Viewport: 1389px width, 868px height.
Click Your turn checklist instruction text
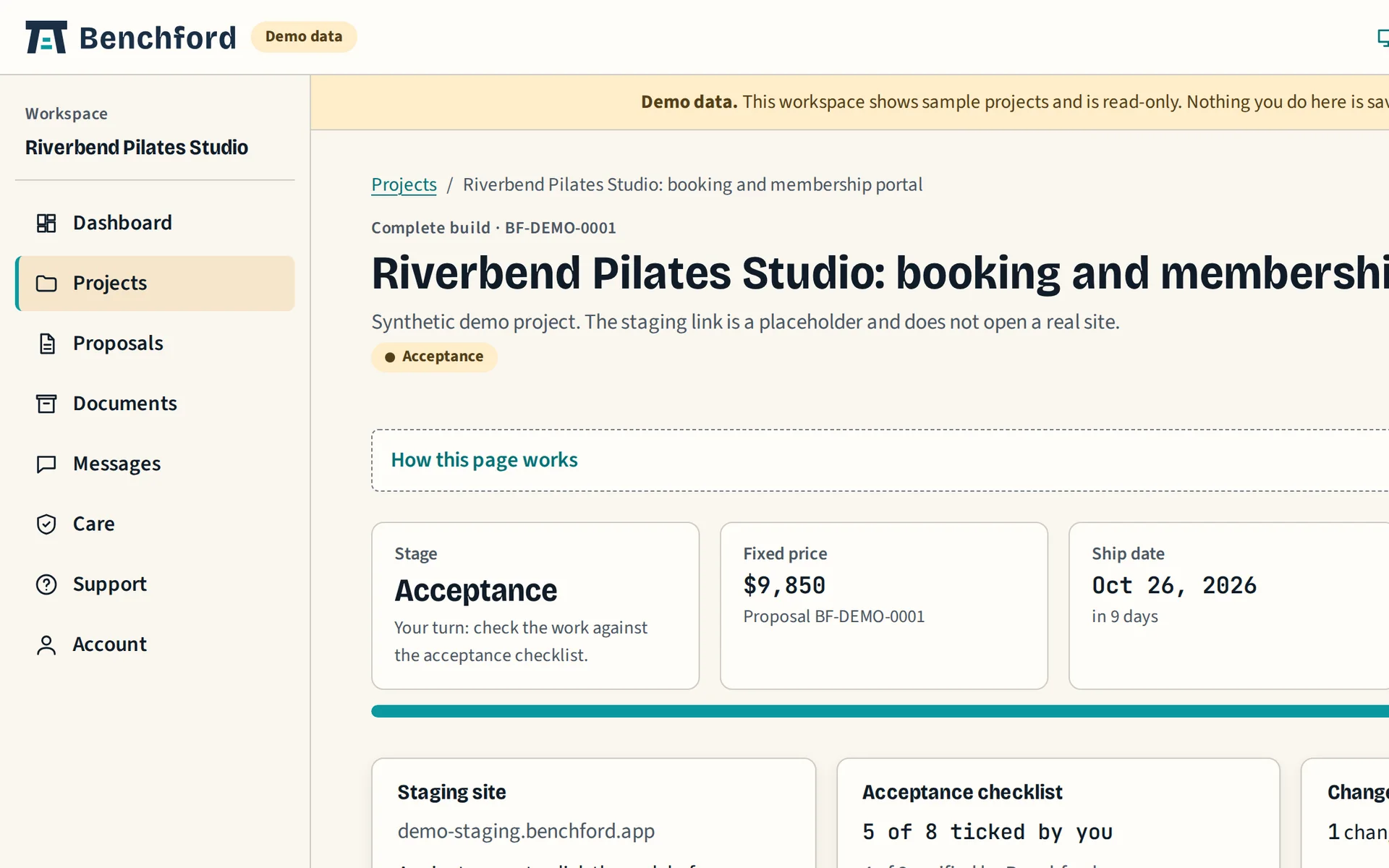click(521, 642)
